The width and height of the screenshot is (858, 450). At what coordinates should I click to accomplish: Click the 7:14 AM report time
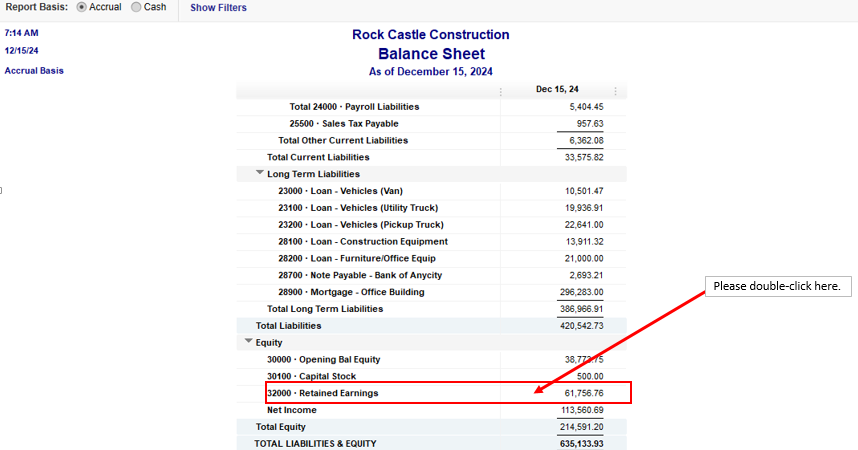[21, 33]
